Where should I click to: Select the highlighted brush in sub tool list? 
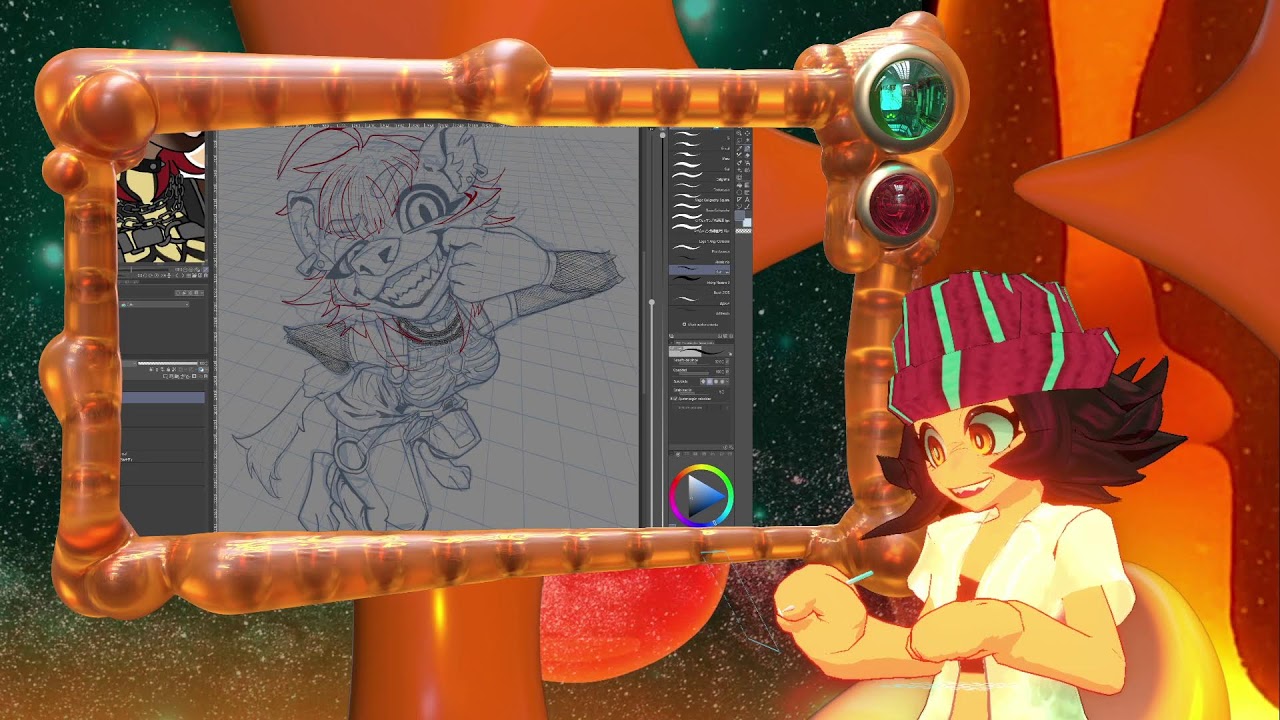[699, 270]
